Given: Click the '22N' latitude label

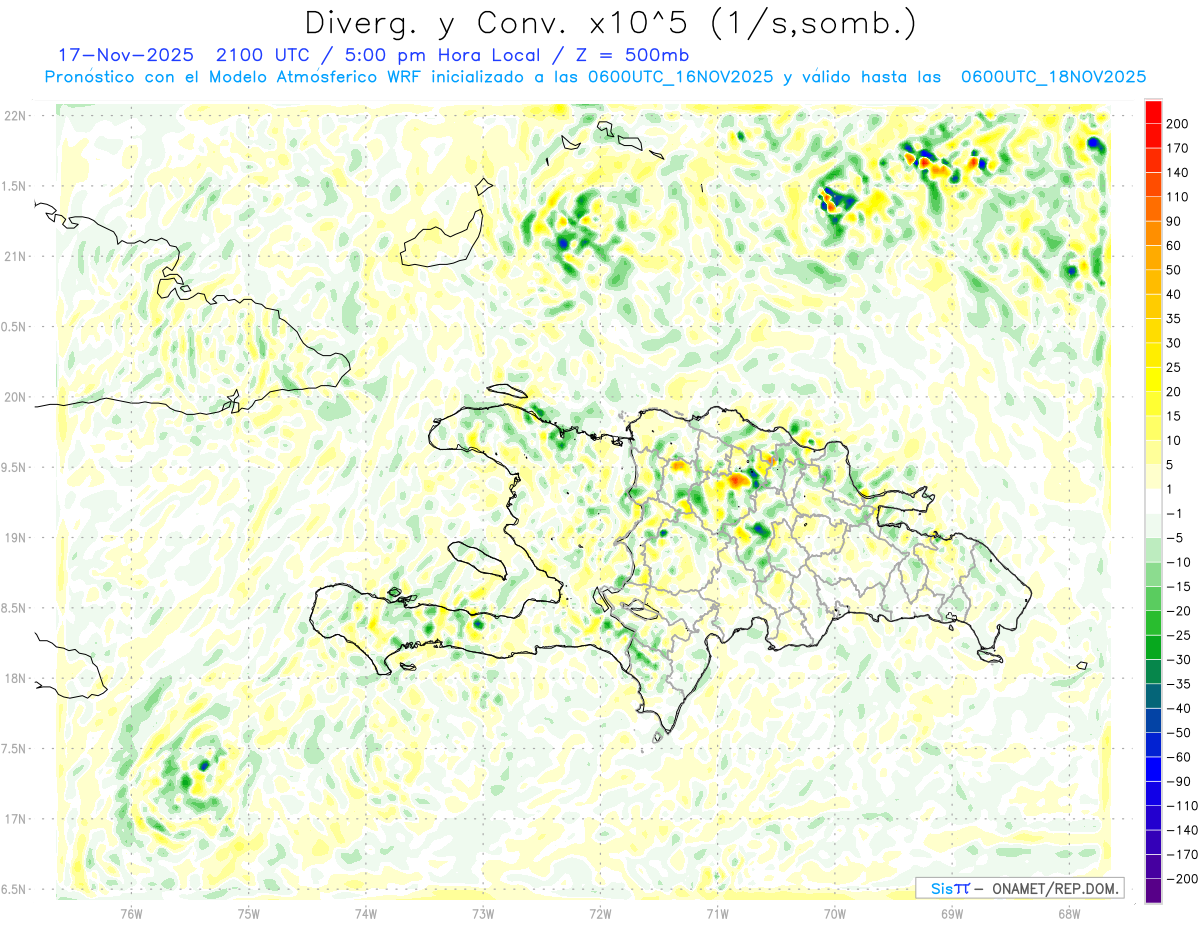Looking at the screenshot, I should [14, 116].
